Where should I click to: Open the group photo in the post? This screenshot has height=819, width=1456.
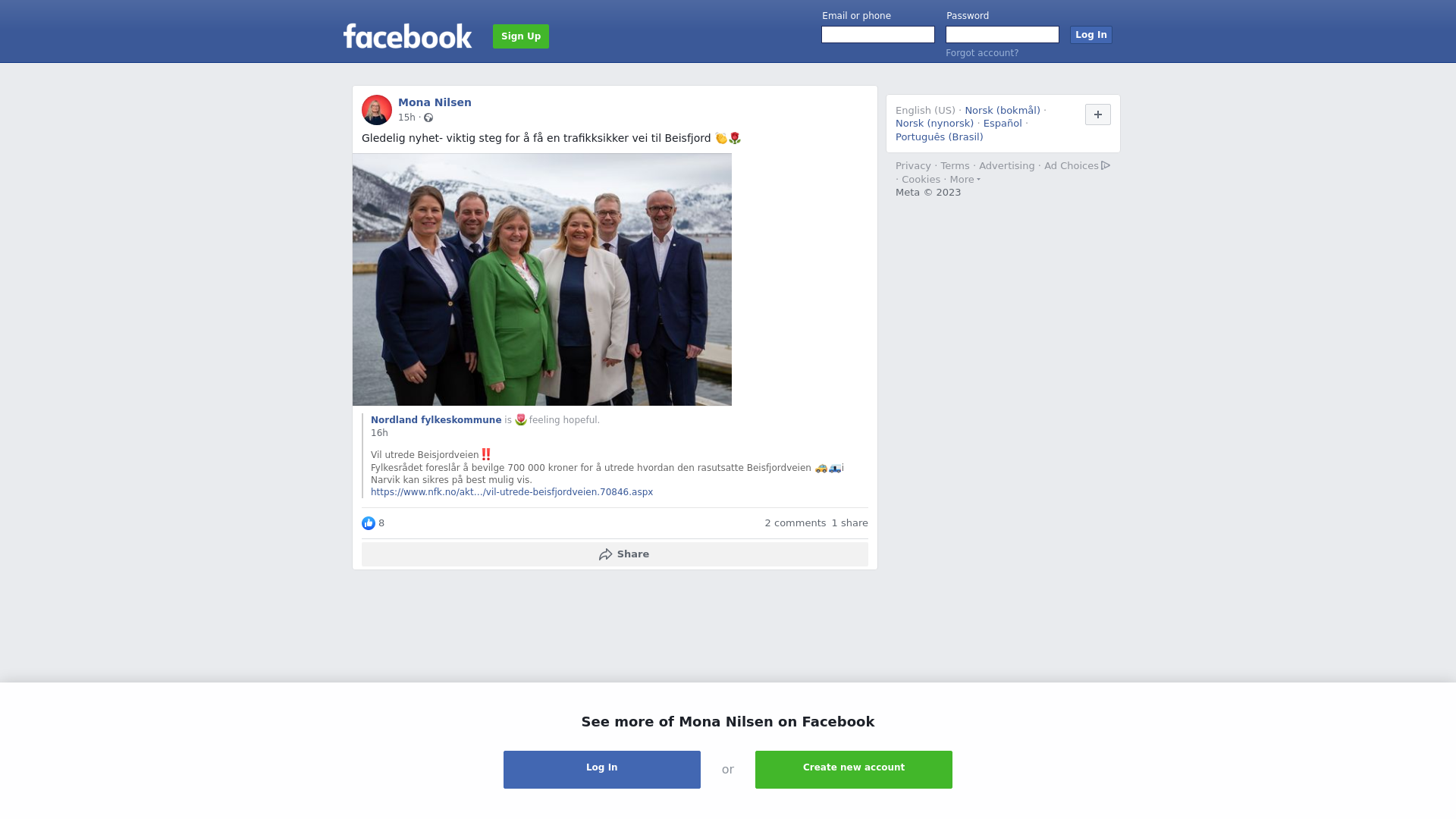click(542, 280)
